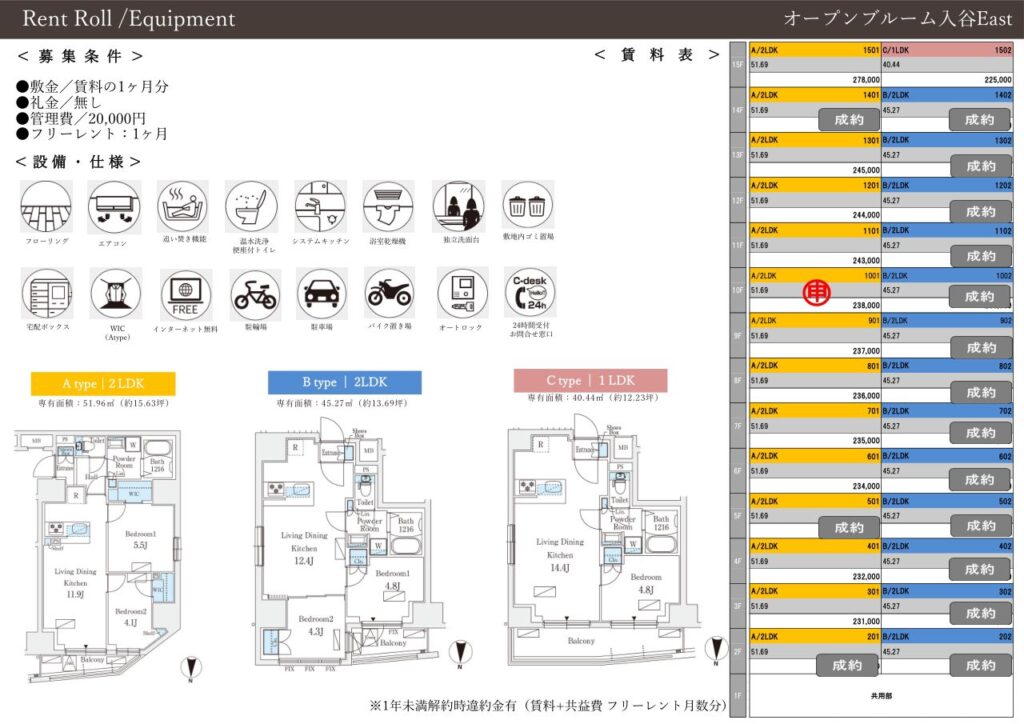Viewport: 1024px width, 724px height.
Task: Click the auto-lock (オートロック) intercom icon
Action: coord(462,293)
